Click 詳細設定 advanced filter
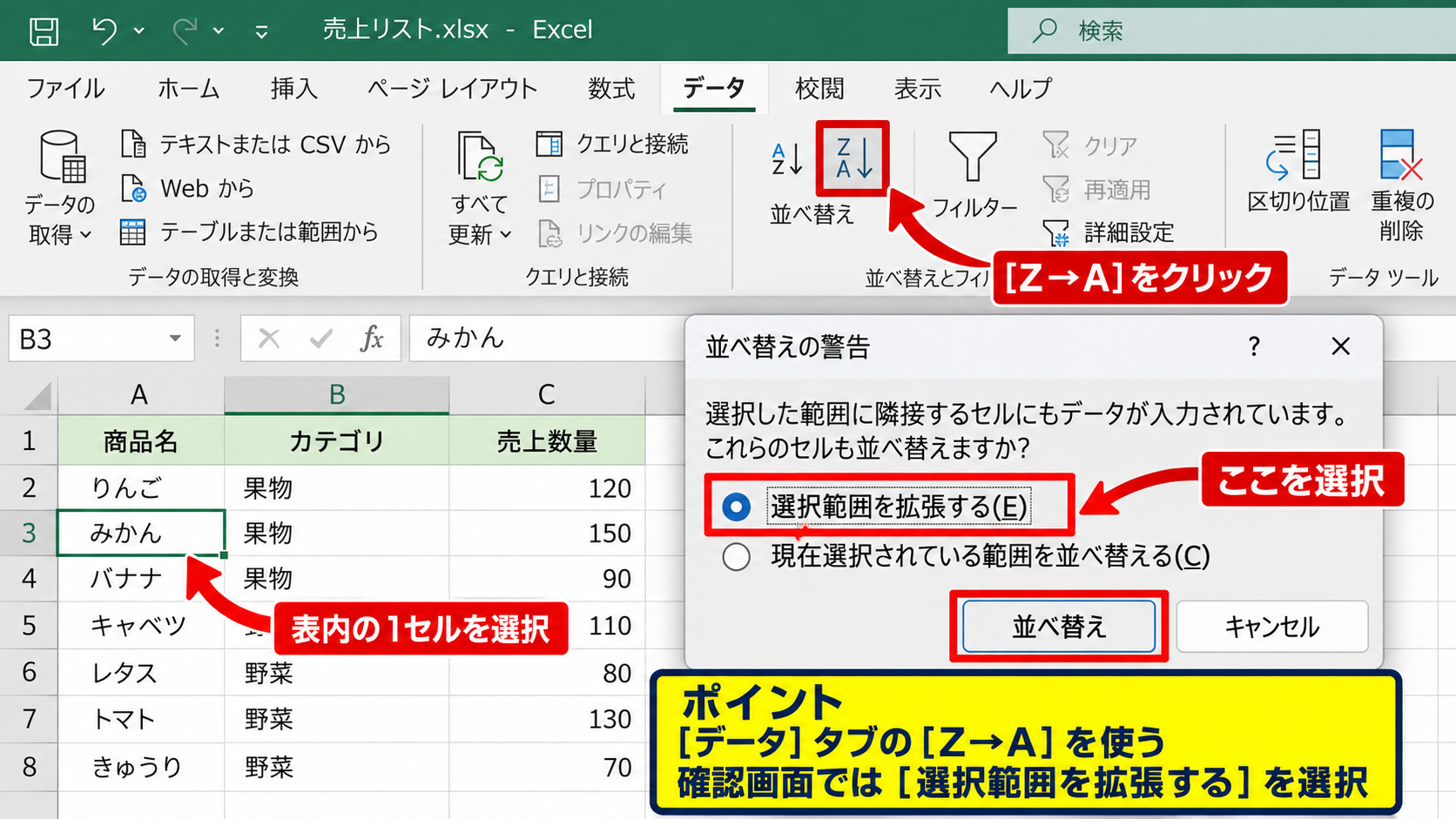The height and width of the screenshot is (819, 1456). (1109, 232)
